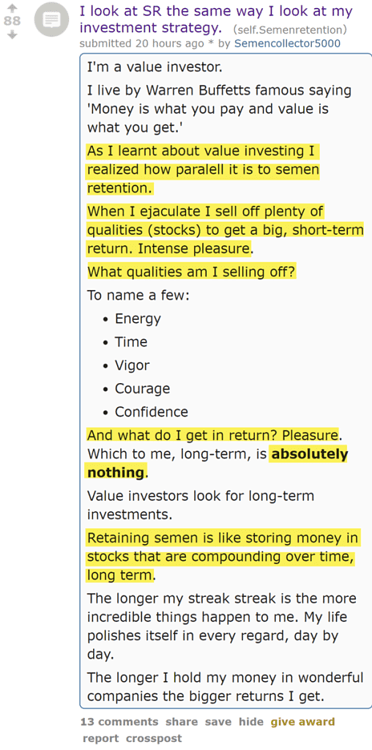Open the 13 comments link

tap(119, 722)
